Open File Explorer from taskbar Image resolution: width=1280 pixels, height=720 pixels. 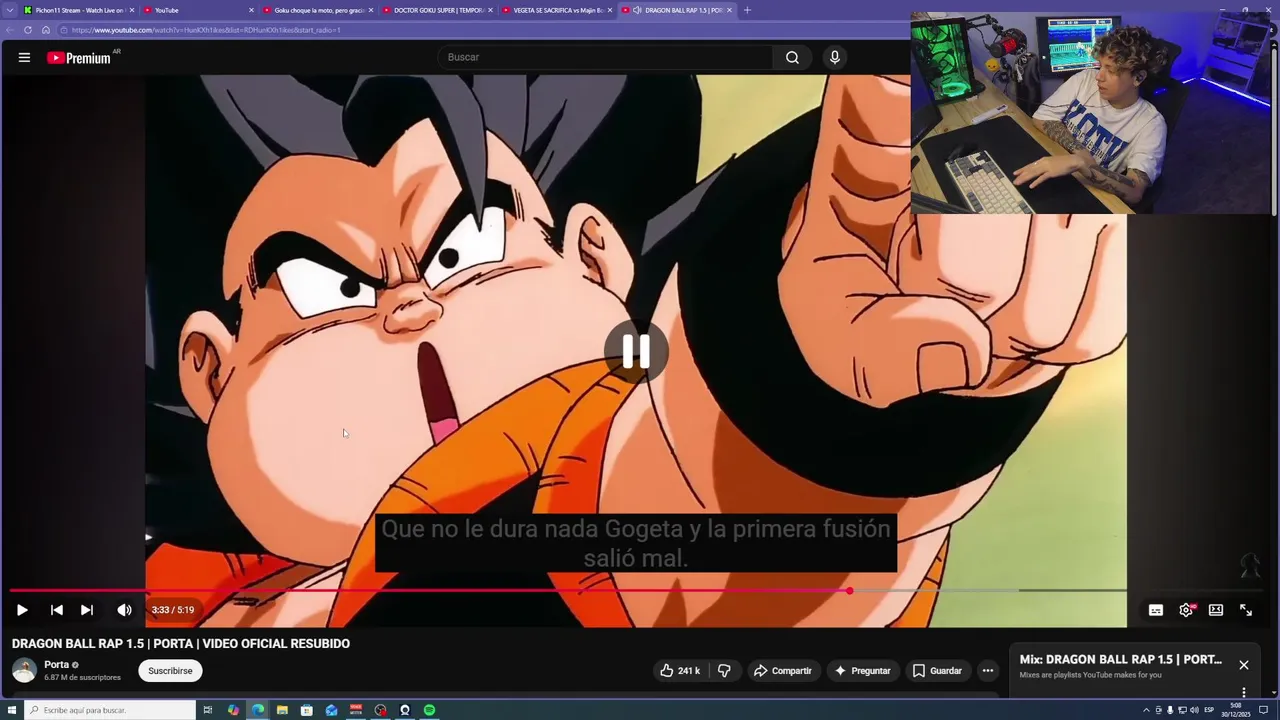tap(282, 710)
